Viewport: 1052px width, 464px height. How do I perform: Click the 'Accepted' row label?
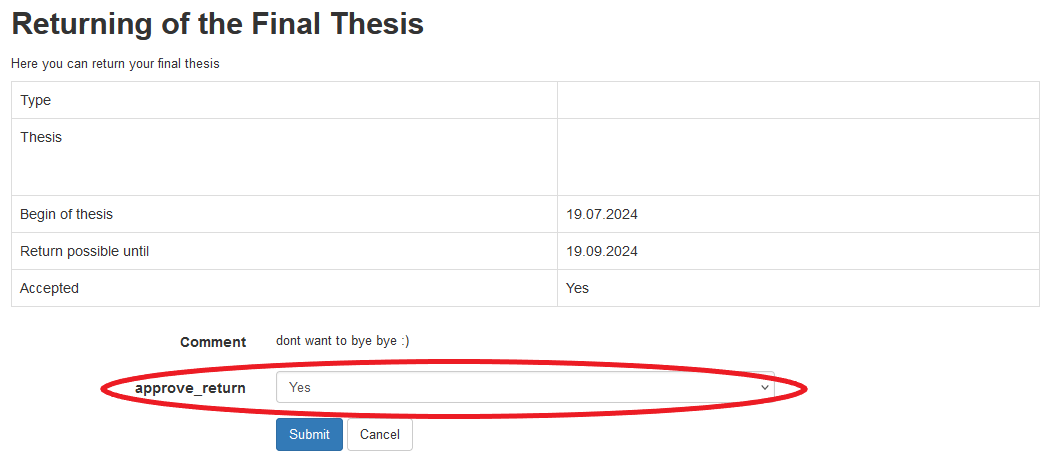(x=50, y=288)
